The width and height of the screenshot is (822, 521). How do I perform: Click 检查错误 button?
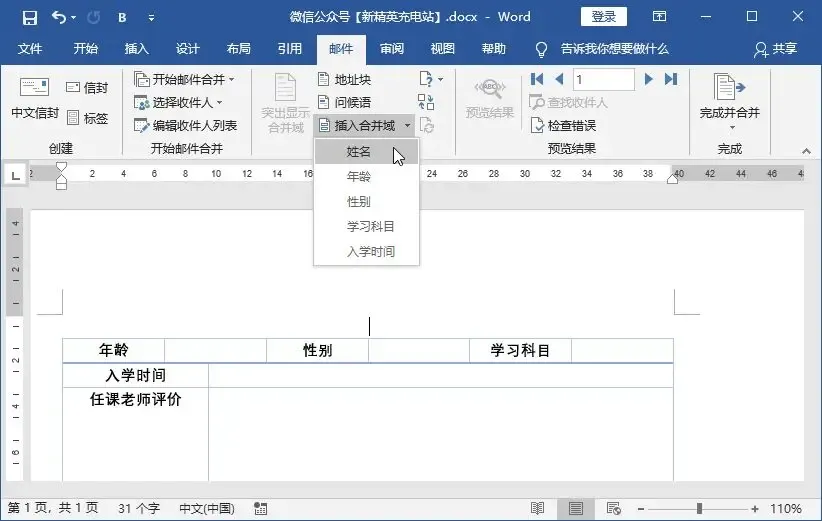[563, 125]
